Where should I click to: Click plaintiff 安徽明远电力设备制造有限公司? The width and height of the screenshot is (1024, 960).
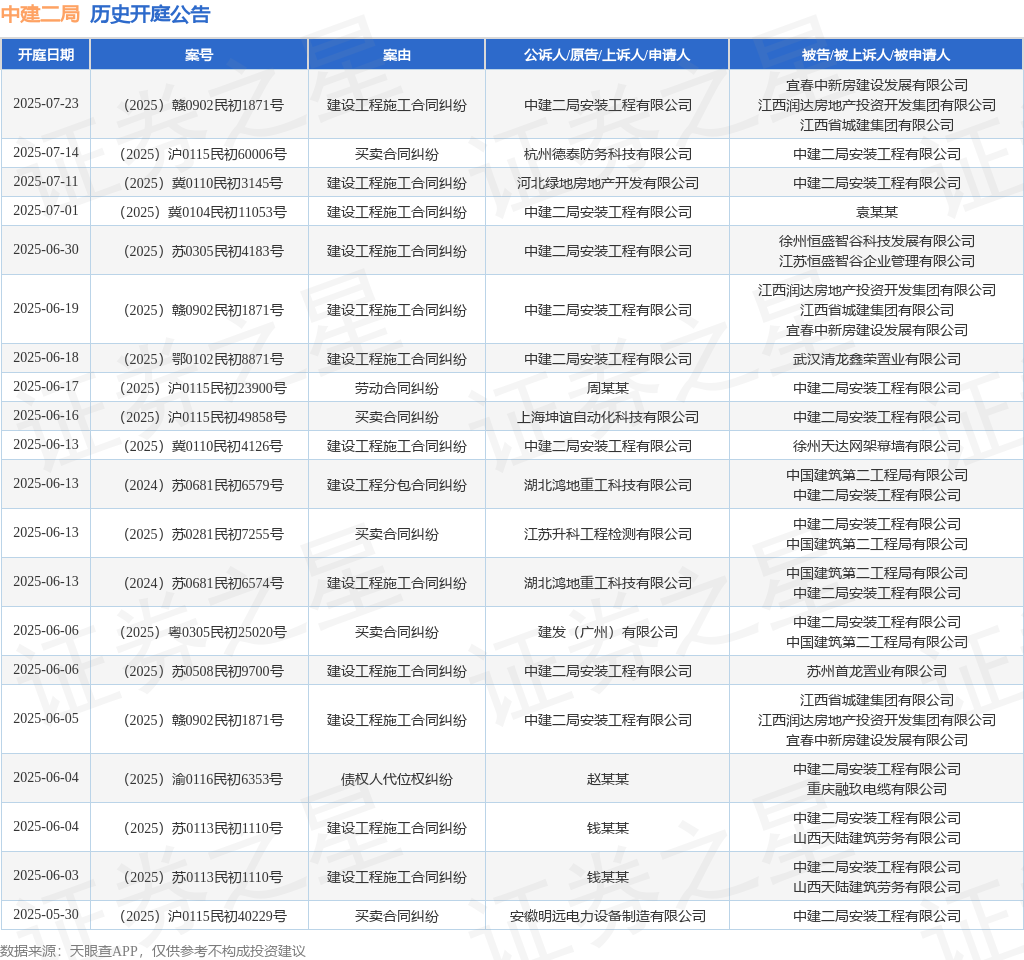607,916
